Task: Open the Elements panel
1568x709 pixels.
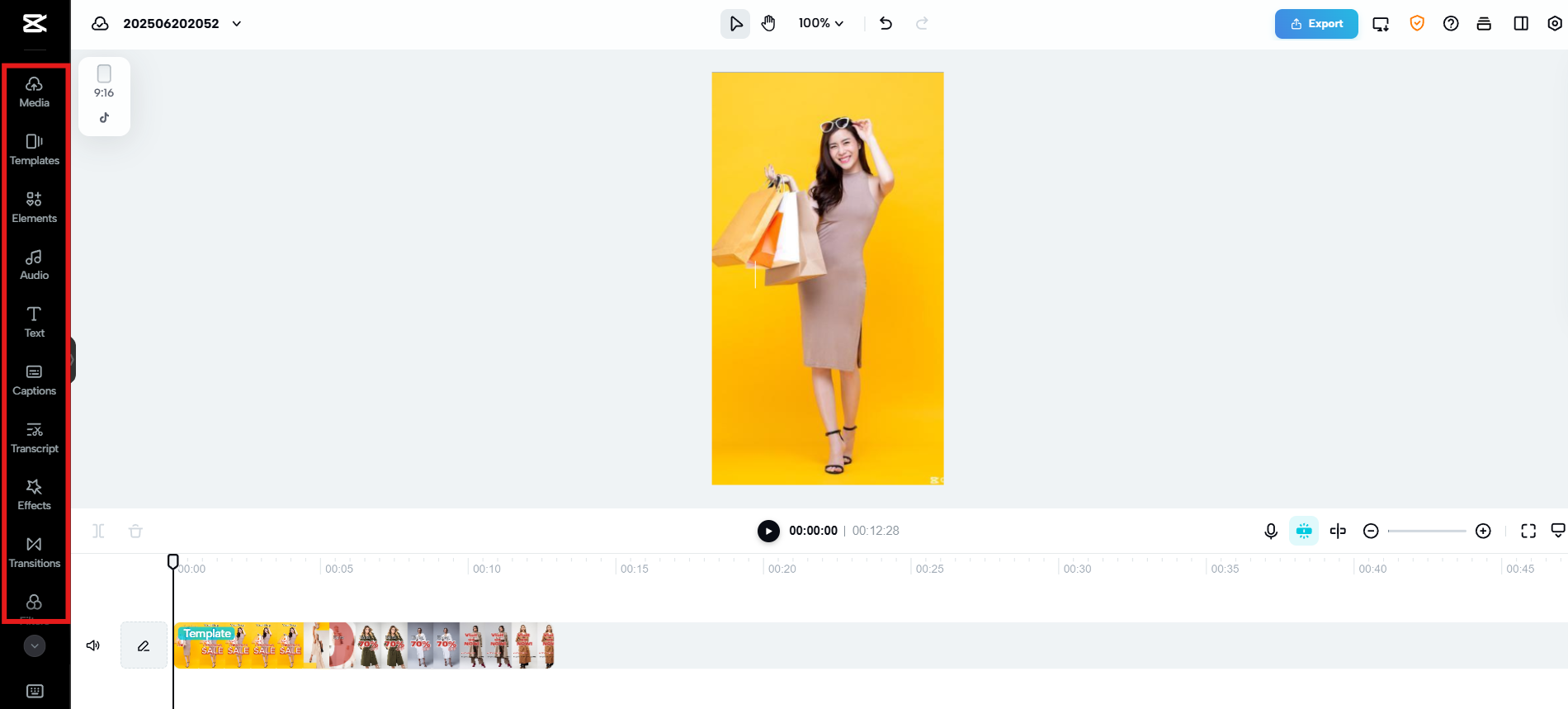Action: pos(35,207)
